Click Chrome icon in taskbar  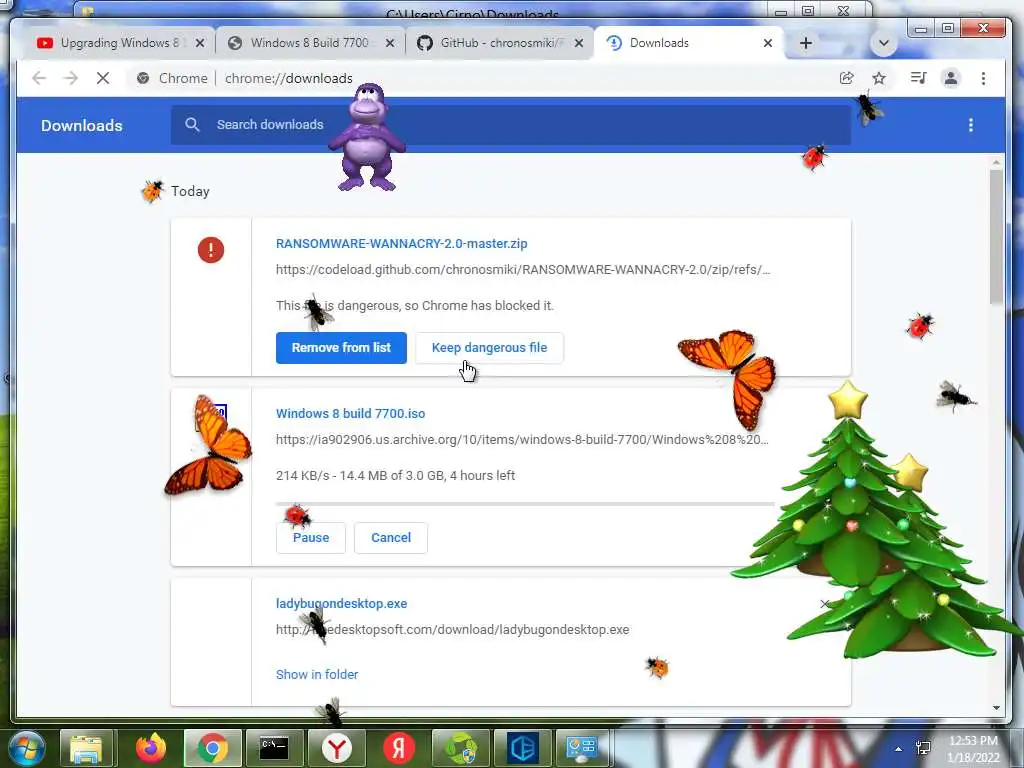point(213,748)
